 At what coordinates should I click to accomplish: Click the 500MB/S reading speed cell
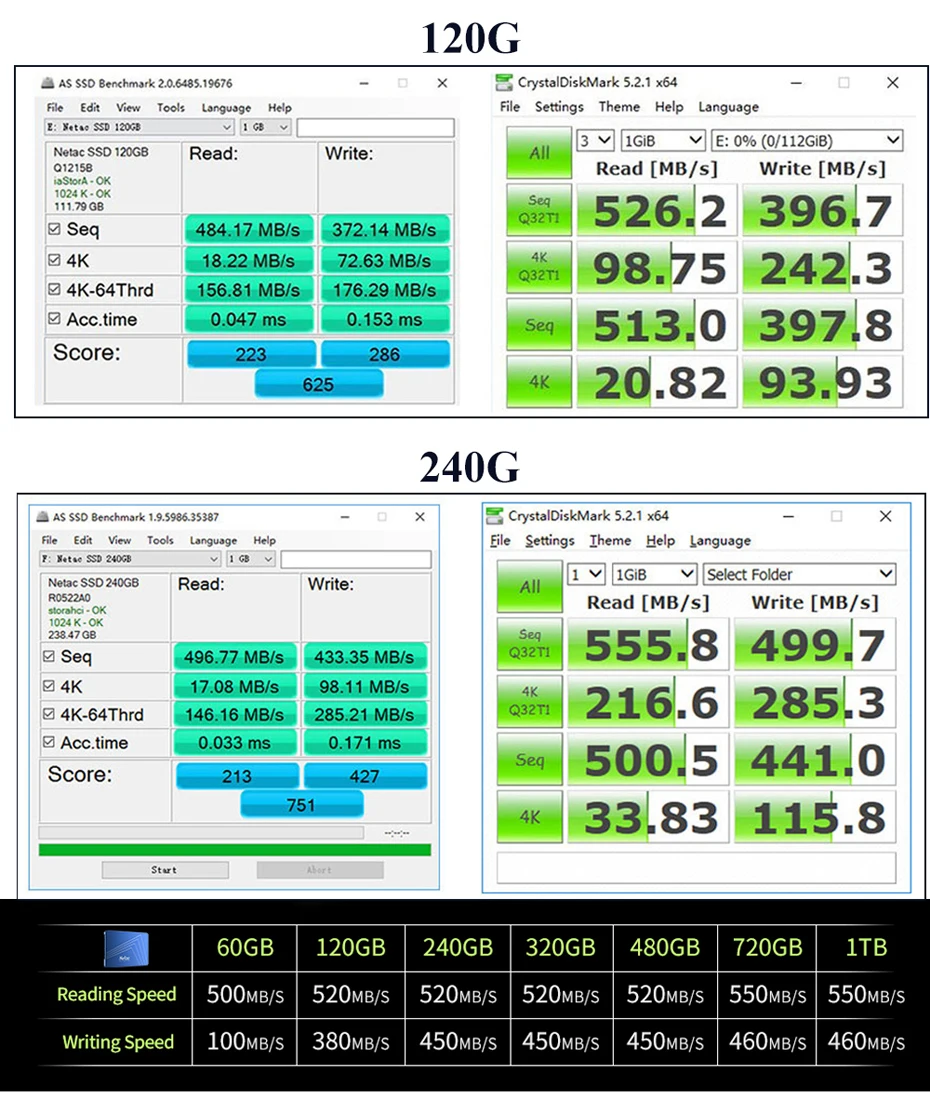[x=245, y=994]
